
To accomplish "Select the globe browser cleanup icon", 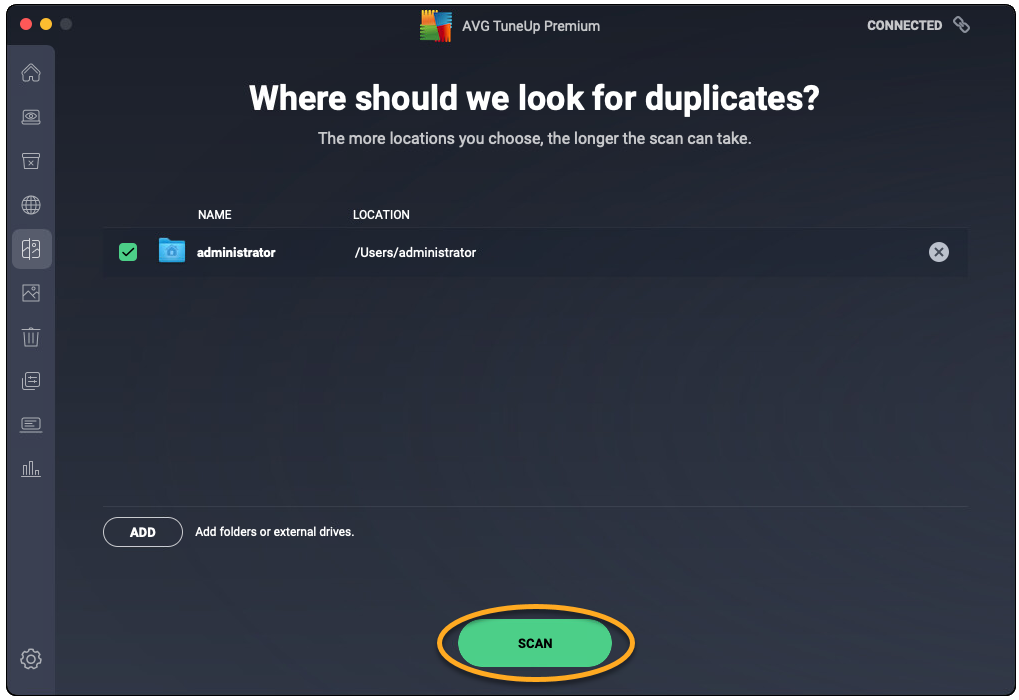I will [x=31, y=205].
